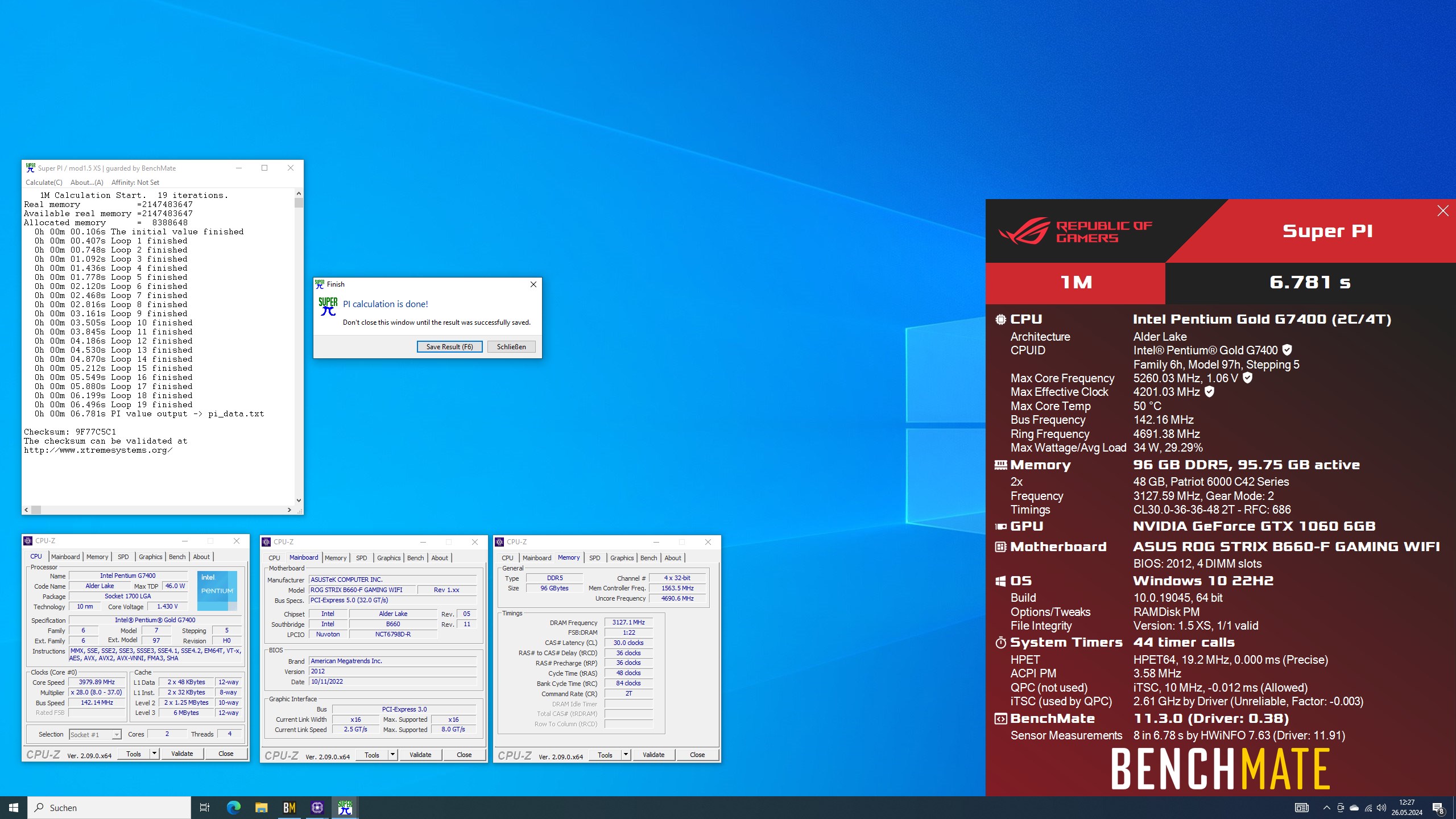
Task: Switch to SPD tab in Mainboard CPU-Z window
Action: [362, 558]
